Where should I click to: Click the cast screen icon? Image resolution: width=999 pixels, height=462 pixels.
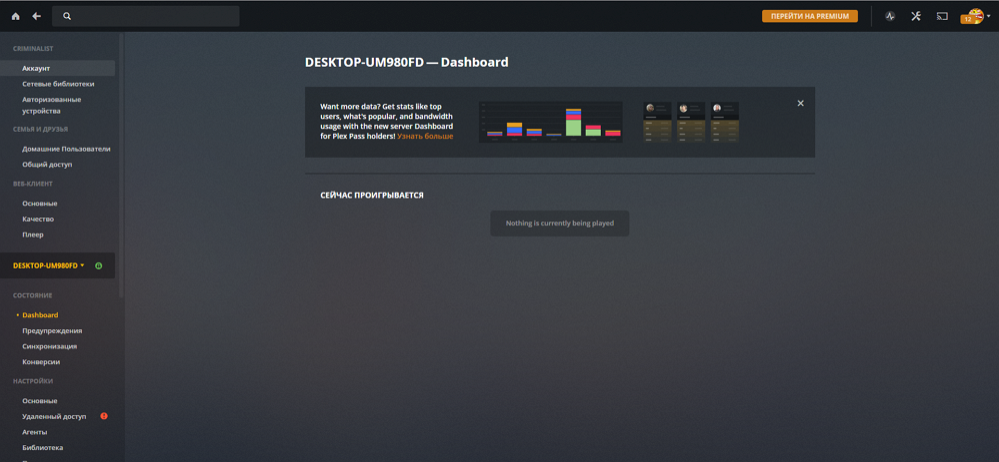pos(942,17)
